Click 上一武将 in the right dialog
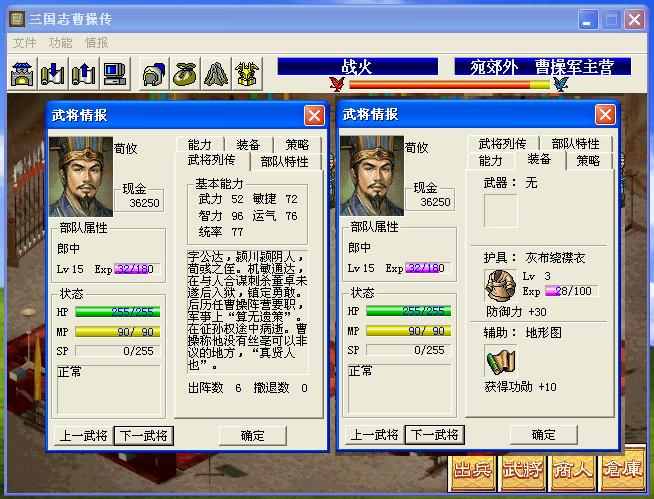 point(374,435)
